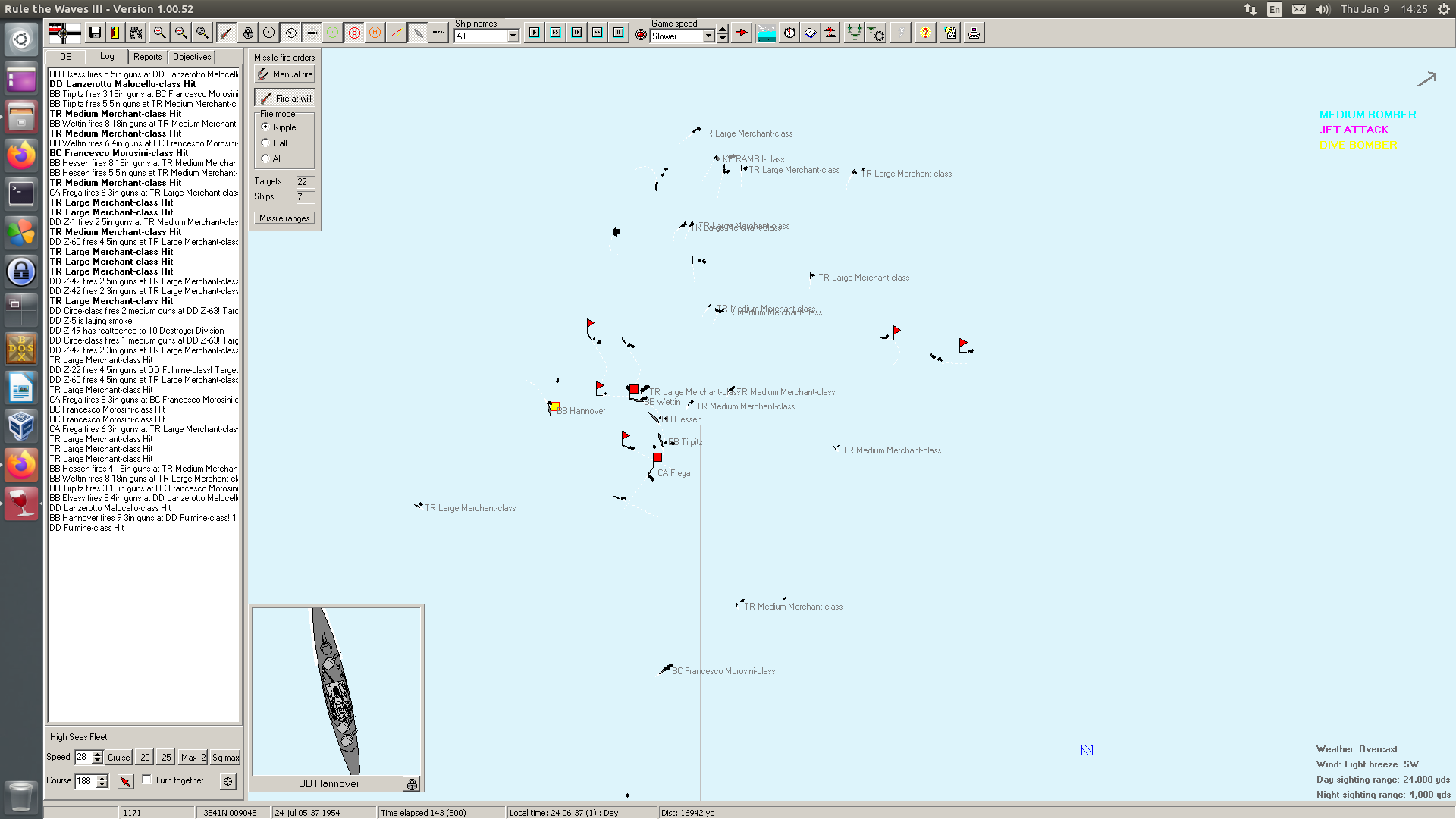Click the red right-arrow toolbar icon
The width and height of the screenshot is (1456, 819).
tap(742, 33)
